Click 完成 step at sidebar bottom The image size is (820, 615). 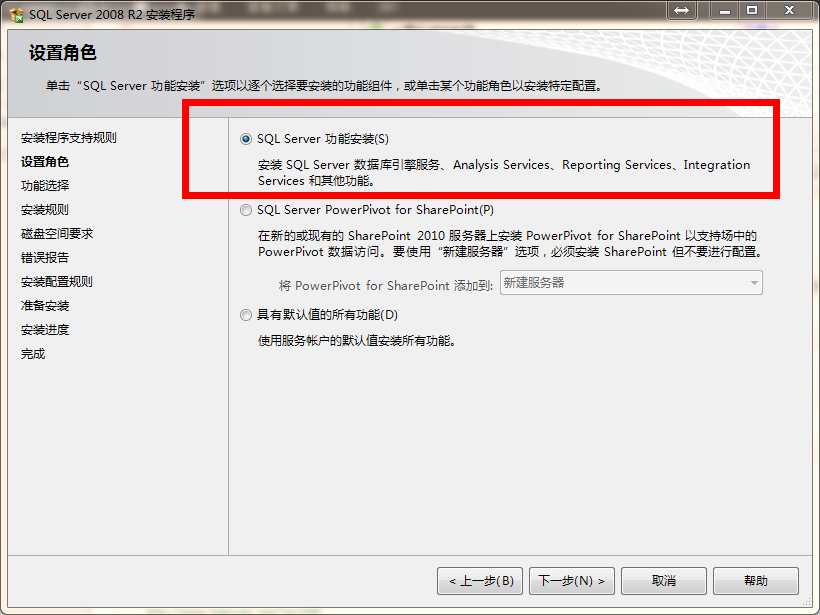[33, 354]
